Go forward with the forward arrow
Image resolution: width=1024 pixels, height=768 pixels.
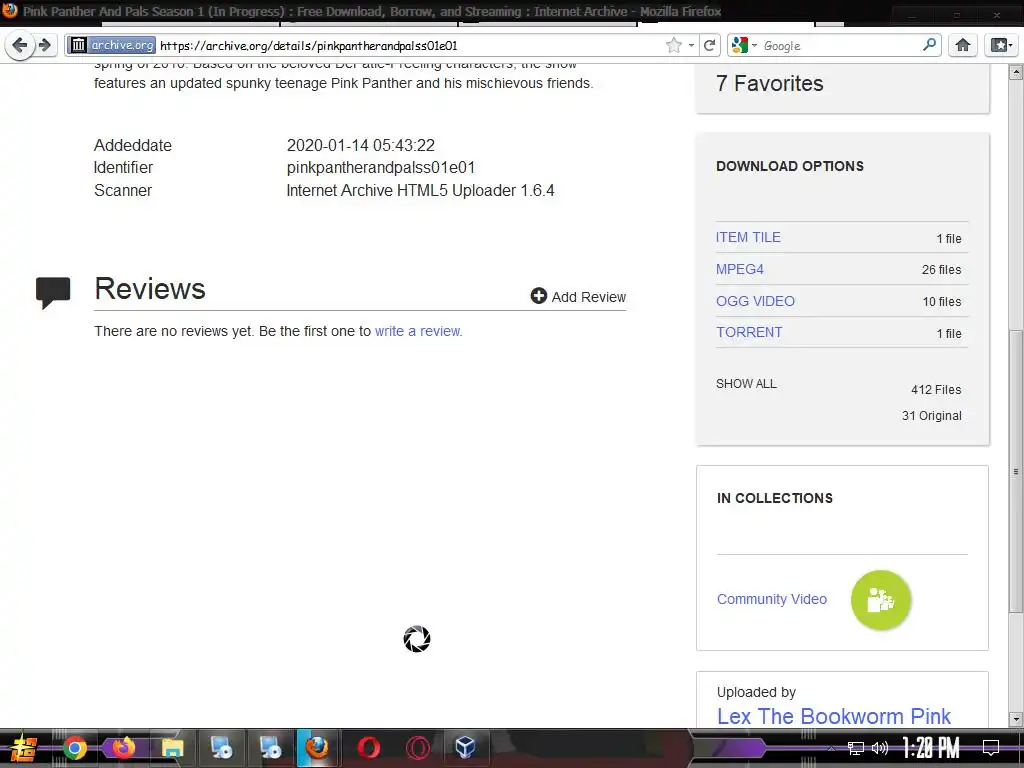[x=44, y=45]
